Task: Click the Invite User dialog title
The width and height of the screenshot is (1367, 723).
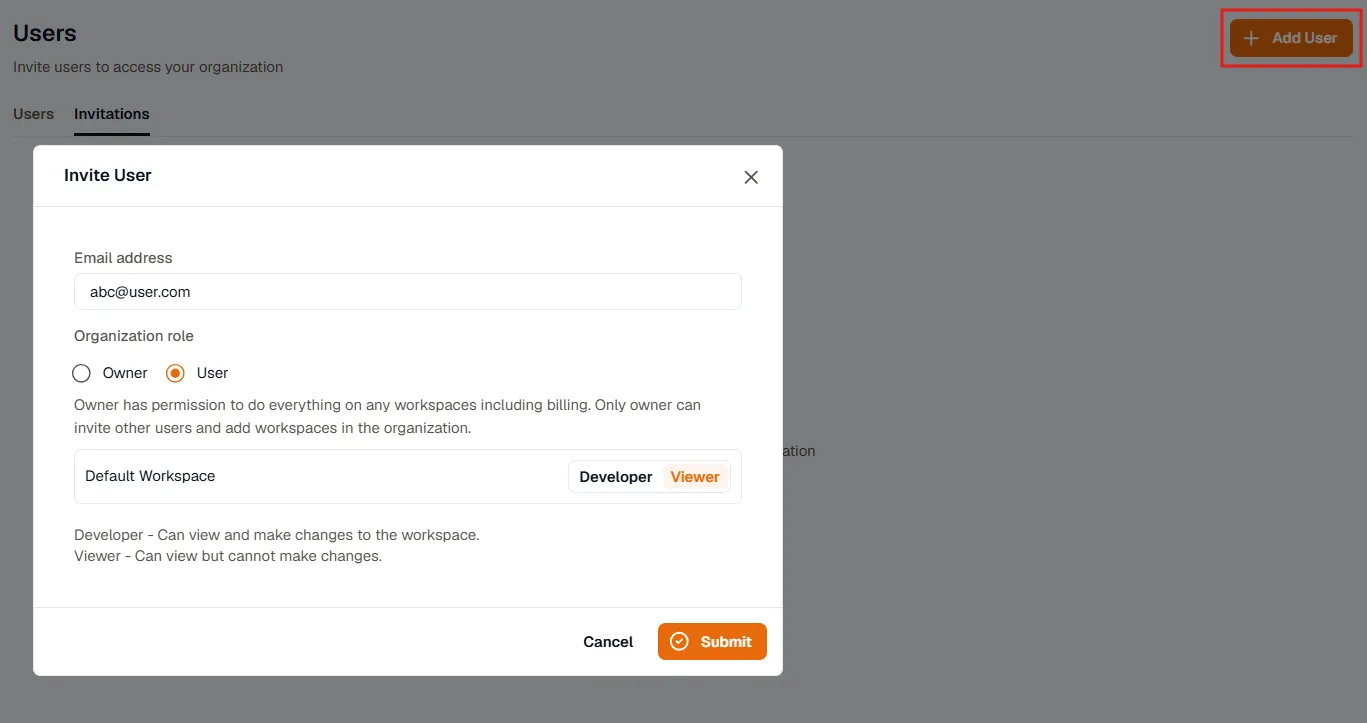Action: click(108, 175)
